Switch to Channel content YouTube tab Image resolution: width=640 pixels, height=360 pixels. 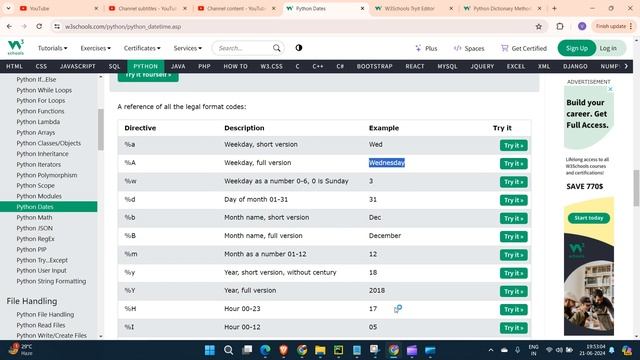pyautogui.click(x=236, y=8)
